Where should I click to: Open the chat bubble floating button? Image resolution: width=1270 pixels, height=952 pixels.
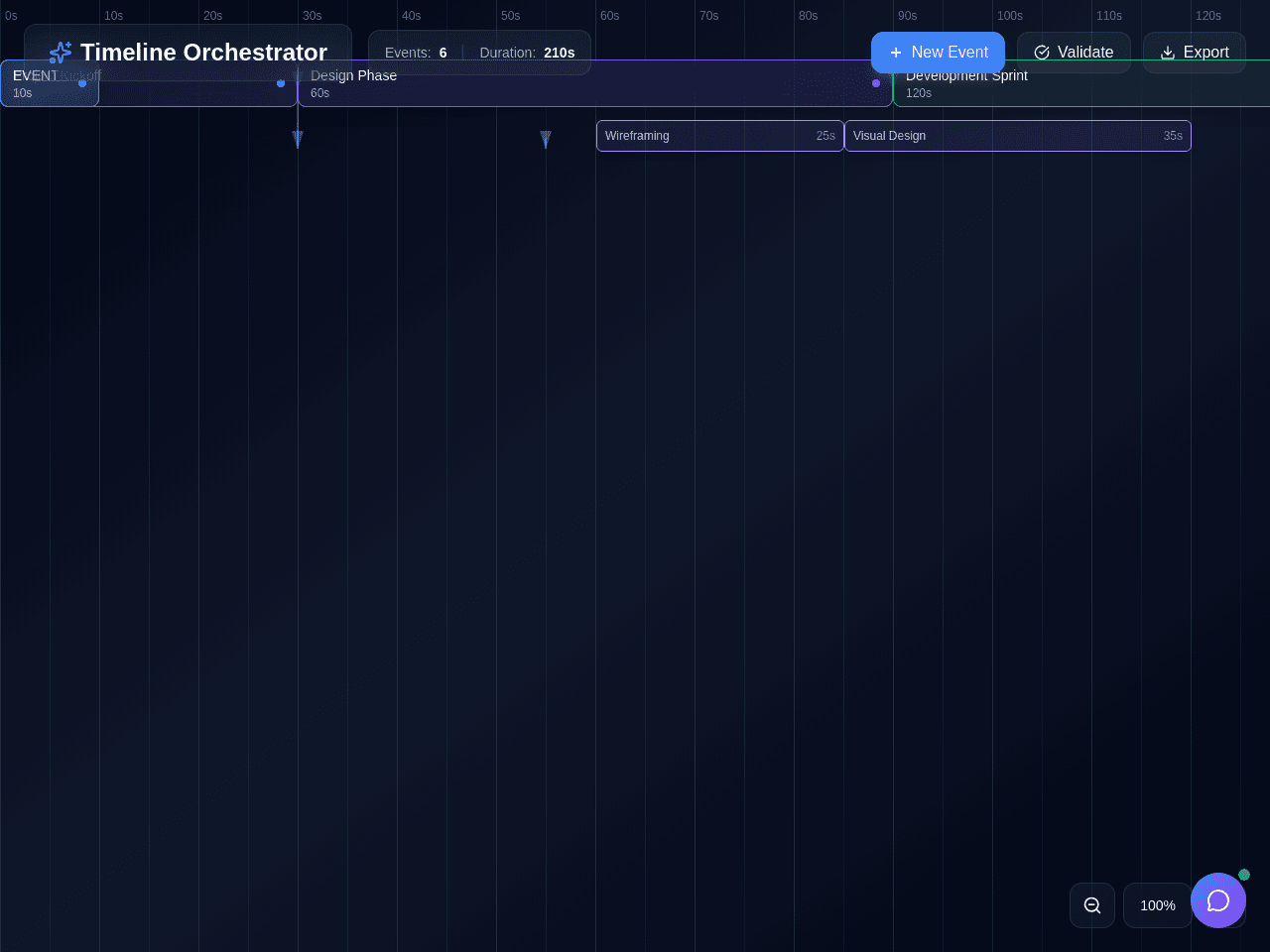pyautogui.click(x=1218, y=900)
